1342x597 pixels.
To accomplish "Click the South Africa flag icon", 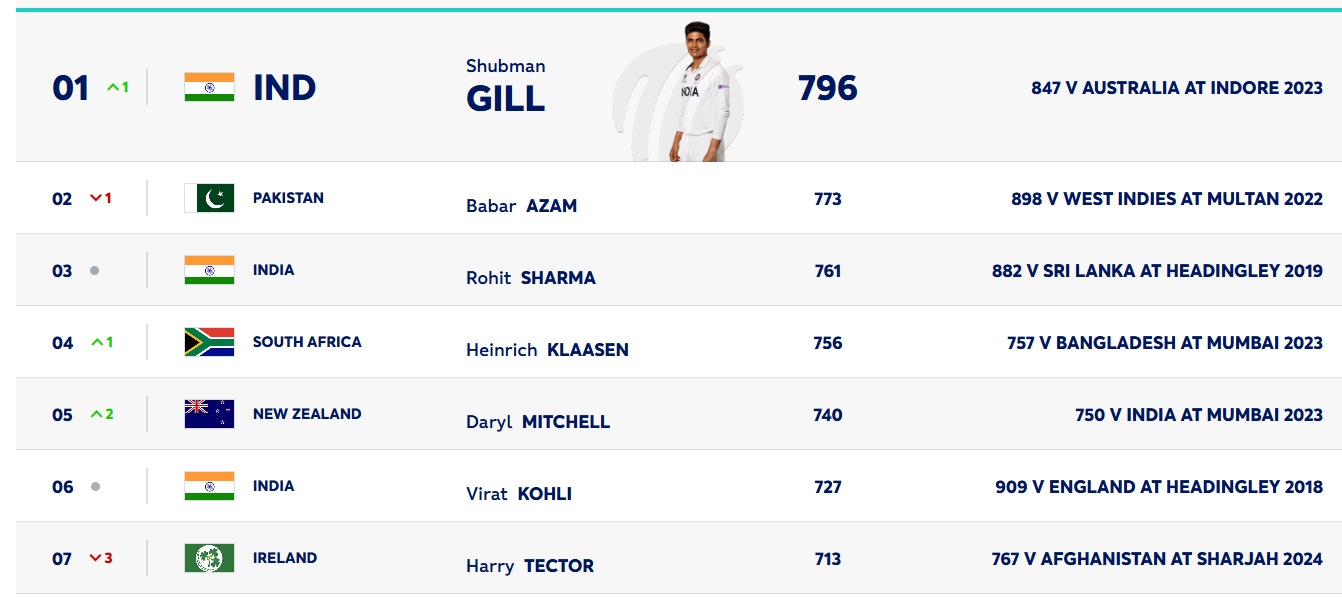I will pos(209,342).
